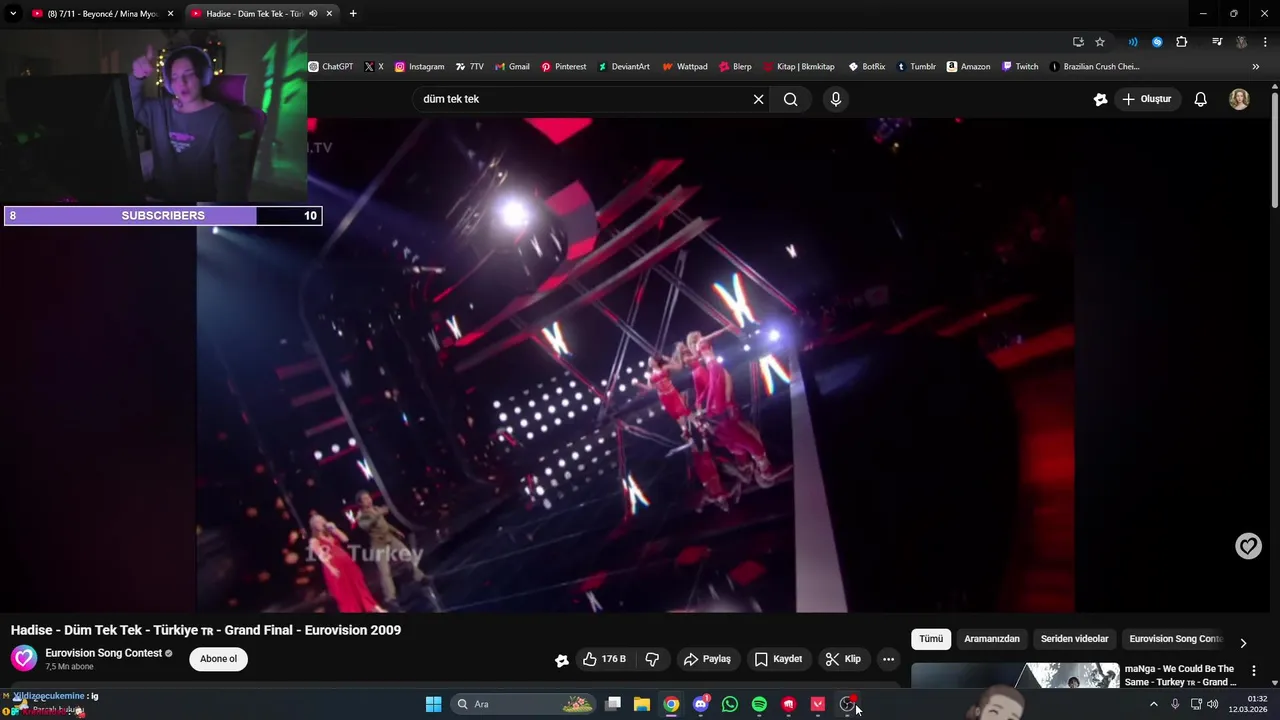Like the video with 176 B thumbs-up
This screenshot has width=1280, height=720.
coord(604,659)
